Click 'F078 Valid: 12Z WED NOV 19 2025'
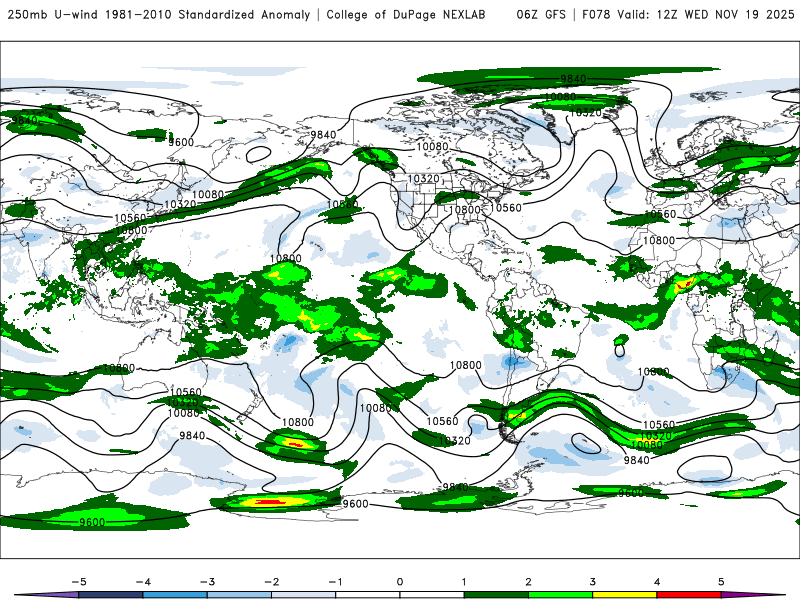 click(688, 15)
